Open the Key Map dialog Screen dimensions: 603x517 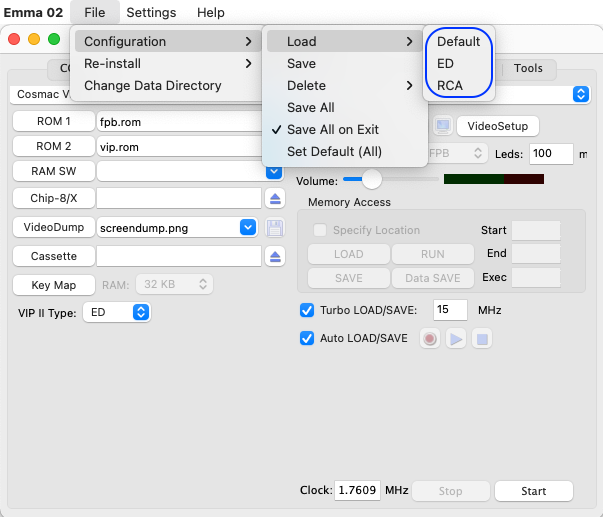[54, 285]
